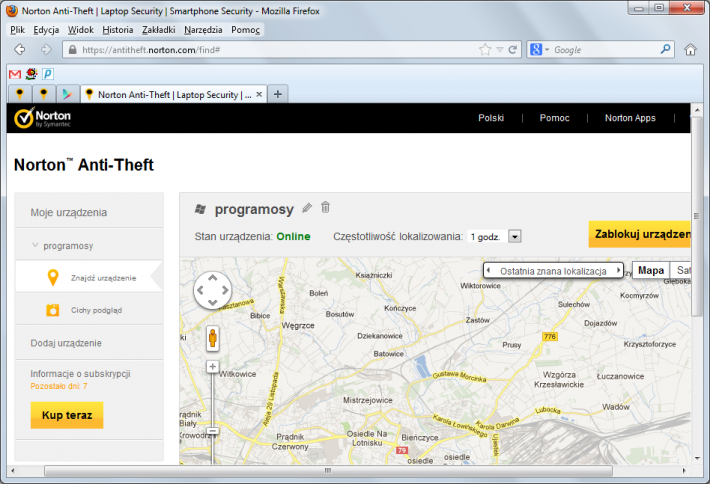Open the Edycja menu
The height and width of the screenshot is (484, 710).
(x=46, y=30)
